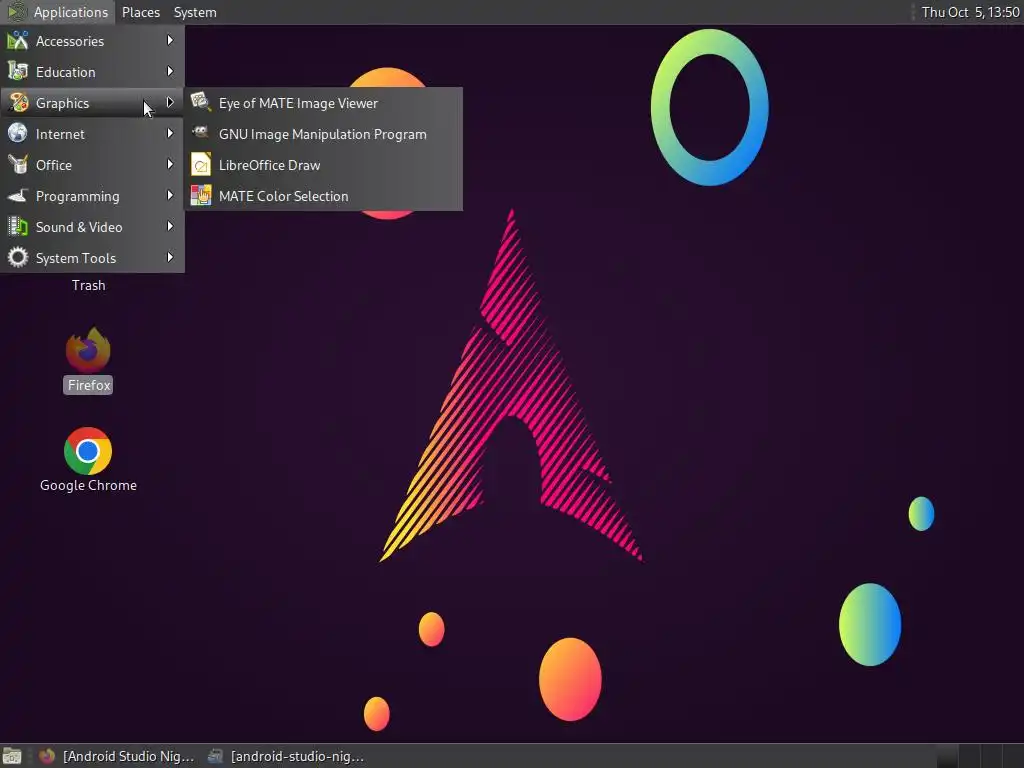1024x768 pixels.
Task: Expand the Internet submenu arrow
Action: point(170,133)
